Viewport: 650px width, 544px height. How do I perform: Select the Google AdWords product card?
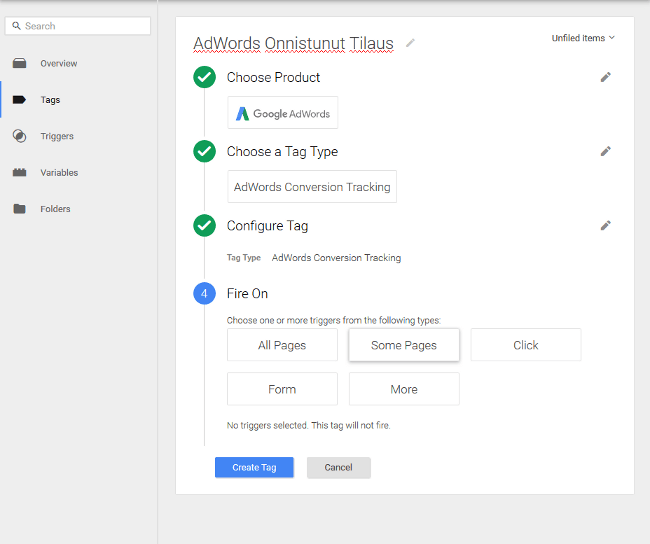point(283,113)
